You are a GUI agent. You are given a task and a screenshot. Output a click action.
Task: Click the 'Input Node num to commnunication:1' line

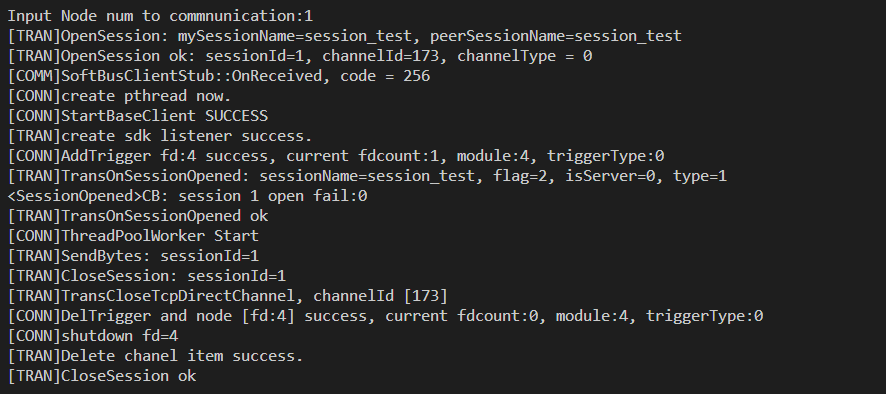coord(160,16)
